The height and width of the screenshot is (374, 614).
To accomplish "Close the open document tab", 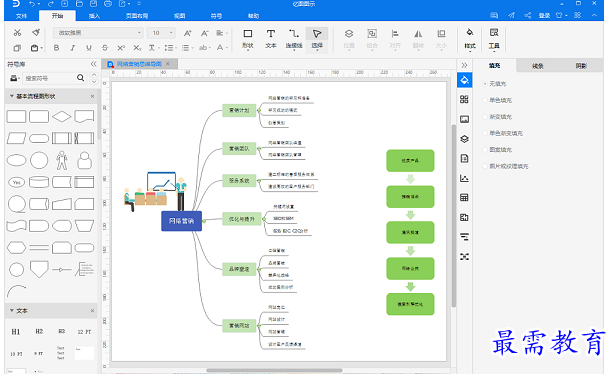I will click(168, 63).
